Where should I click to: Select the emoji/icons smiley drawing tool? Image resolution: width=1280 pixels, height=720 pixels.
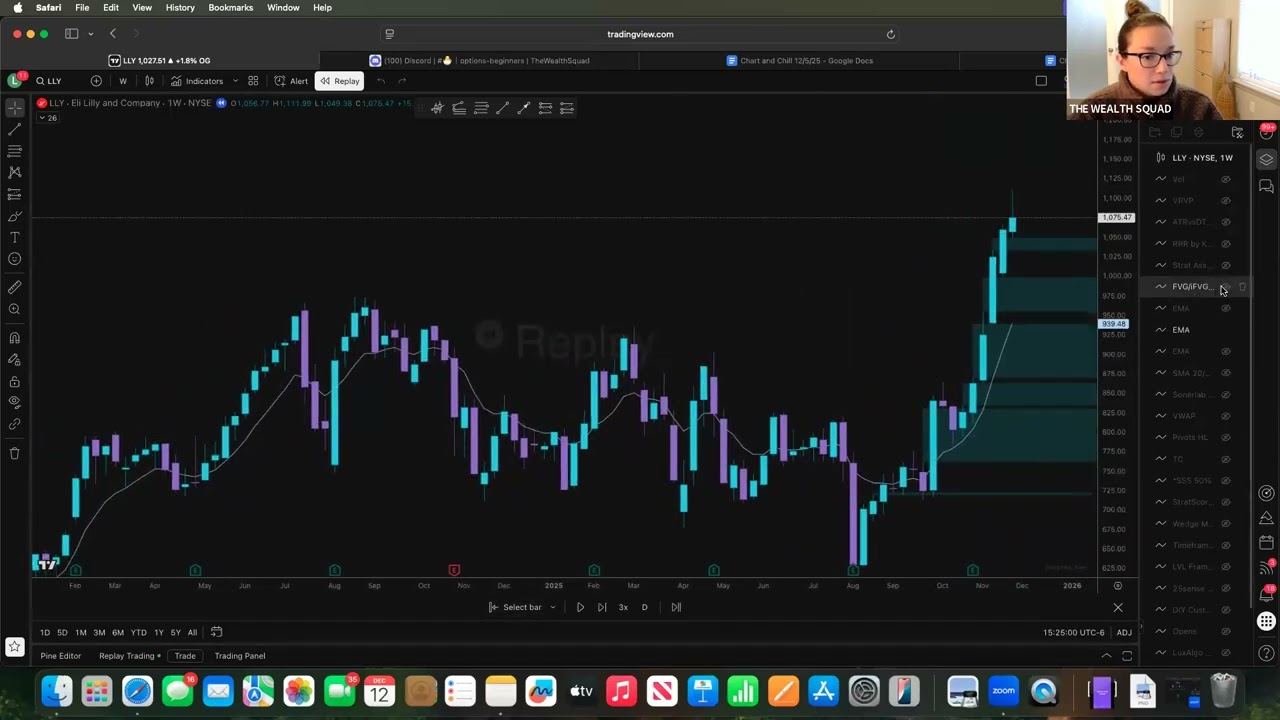click(x=15, y=259)
